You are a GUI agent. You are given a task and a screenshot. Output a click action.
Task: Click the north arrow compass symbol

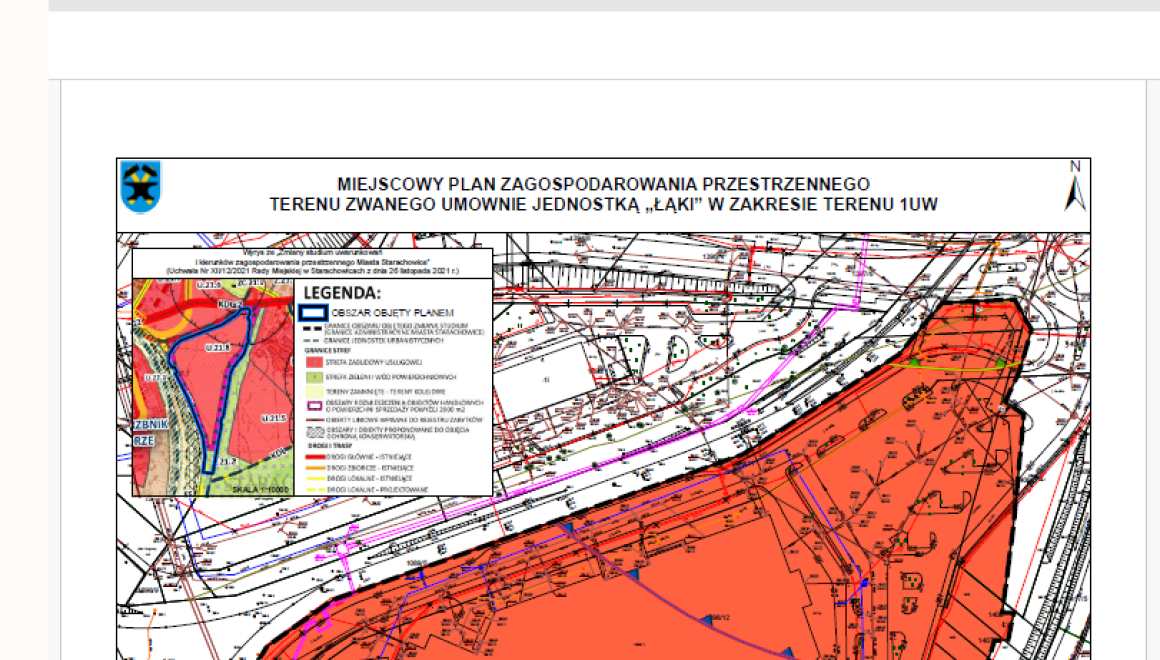click(1075, 187)
